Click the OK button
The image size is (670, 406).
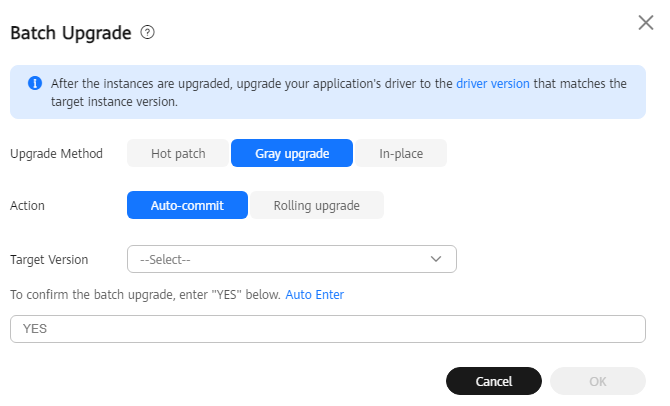click(597, 381)
